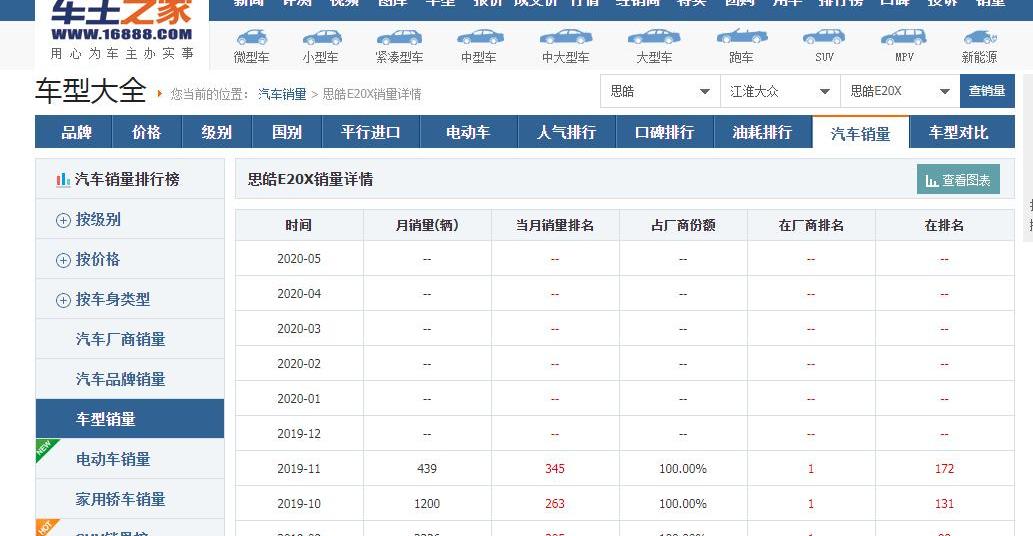Select the 紧凑型车 car category icon

tap(399, 37)
